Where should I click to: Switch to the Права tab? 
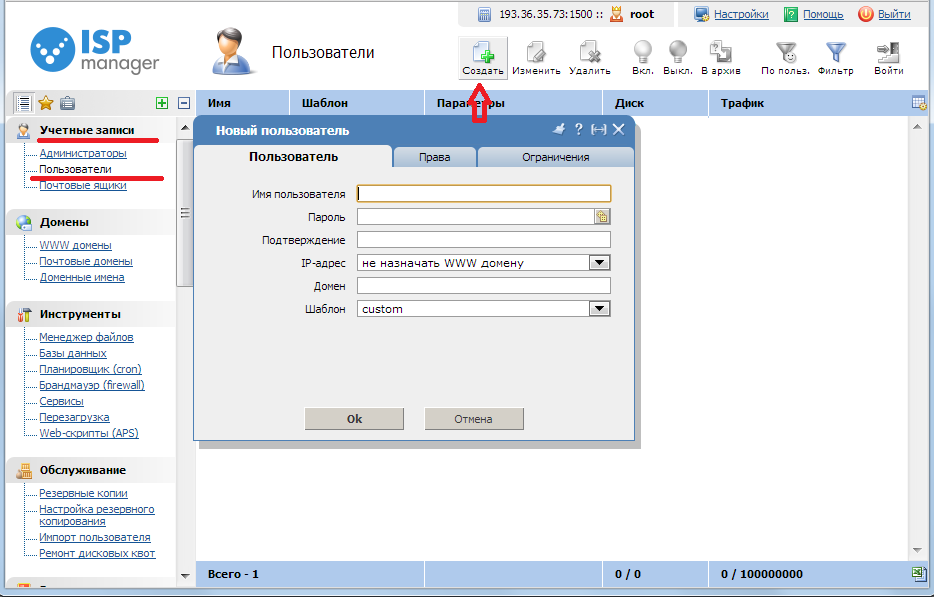(x=435, y=157)
